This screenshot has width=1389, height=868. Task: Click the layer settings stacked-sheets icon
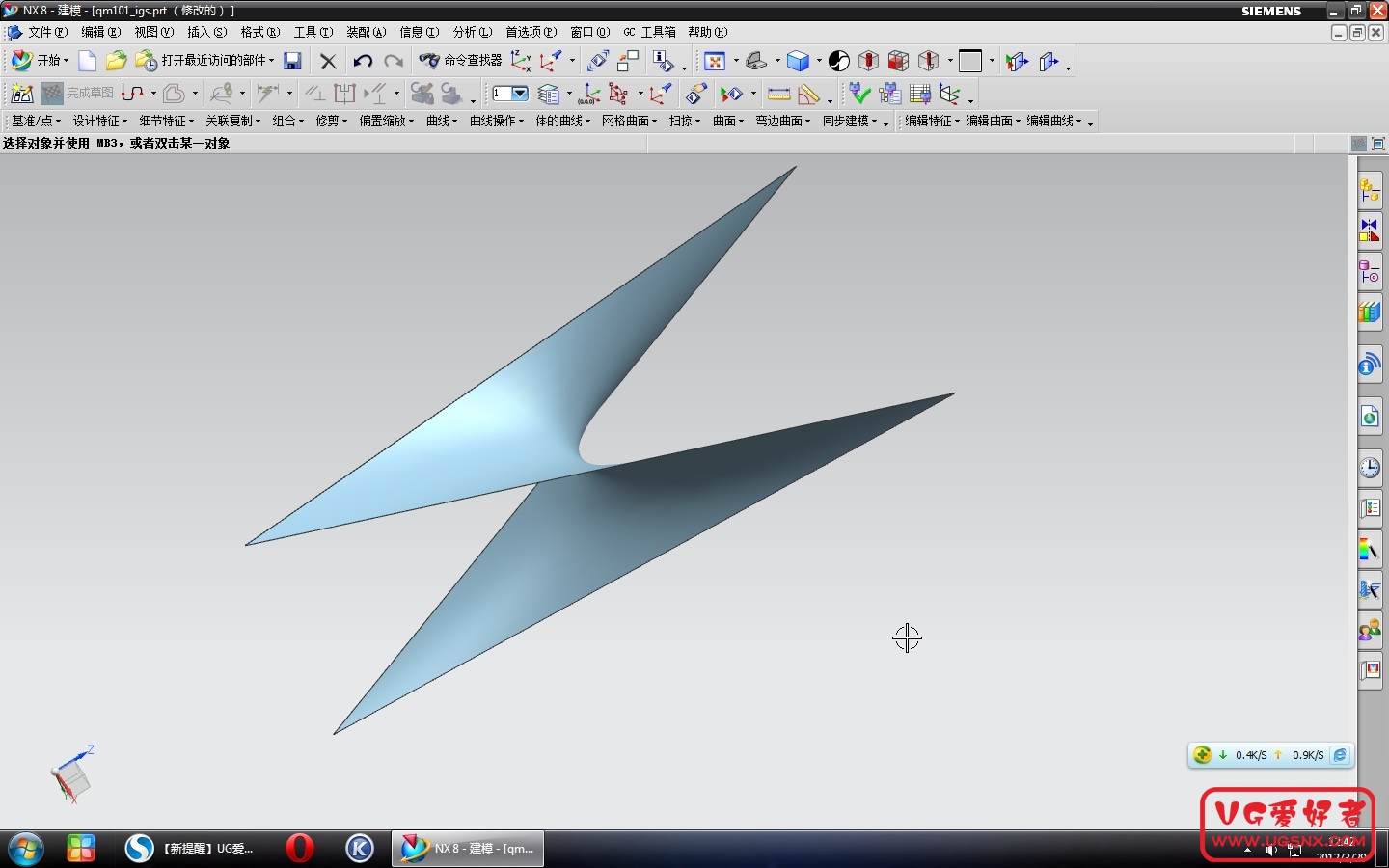pos(549,94)
